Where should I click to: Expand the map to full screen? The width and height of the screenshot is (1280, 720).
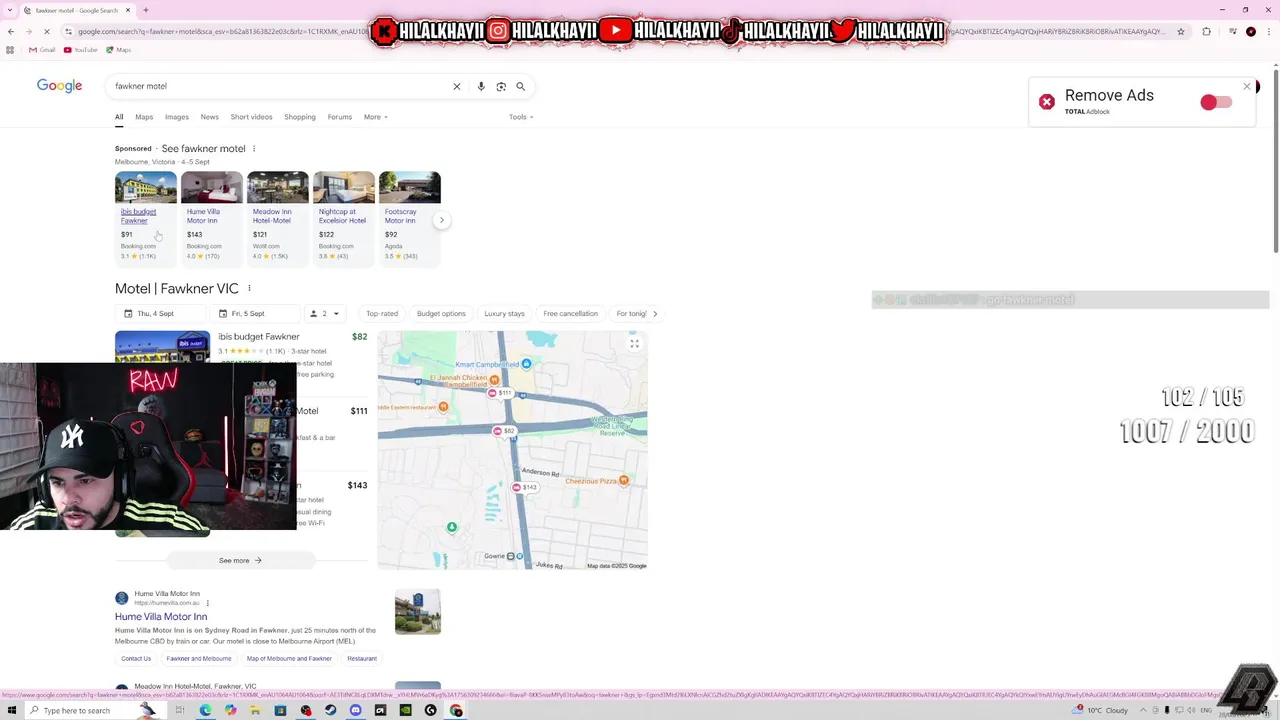[x=634, y=344]
